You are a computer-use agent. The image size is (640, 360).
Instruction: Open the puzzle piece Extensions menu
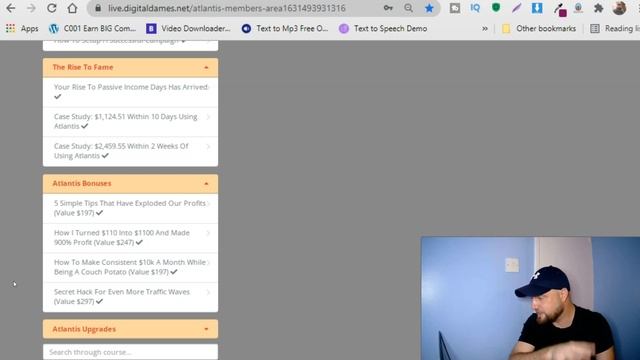(598, 8)
